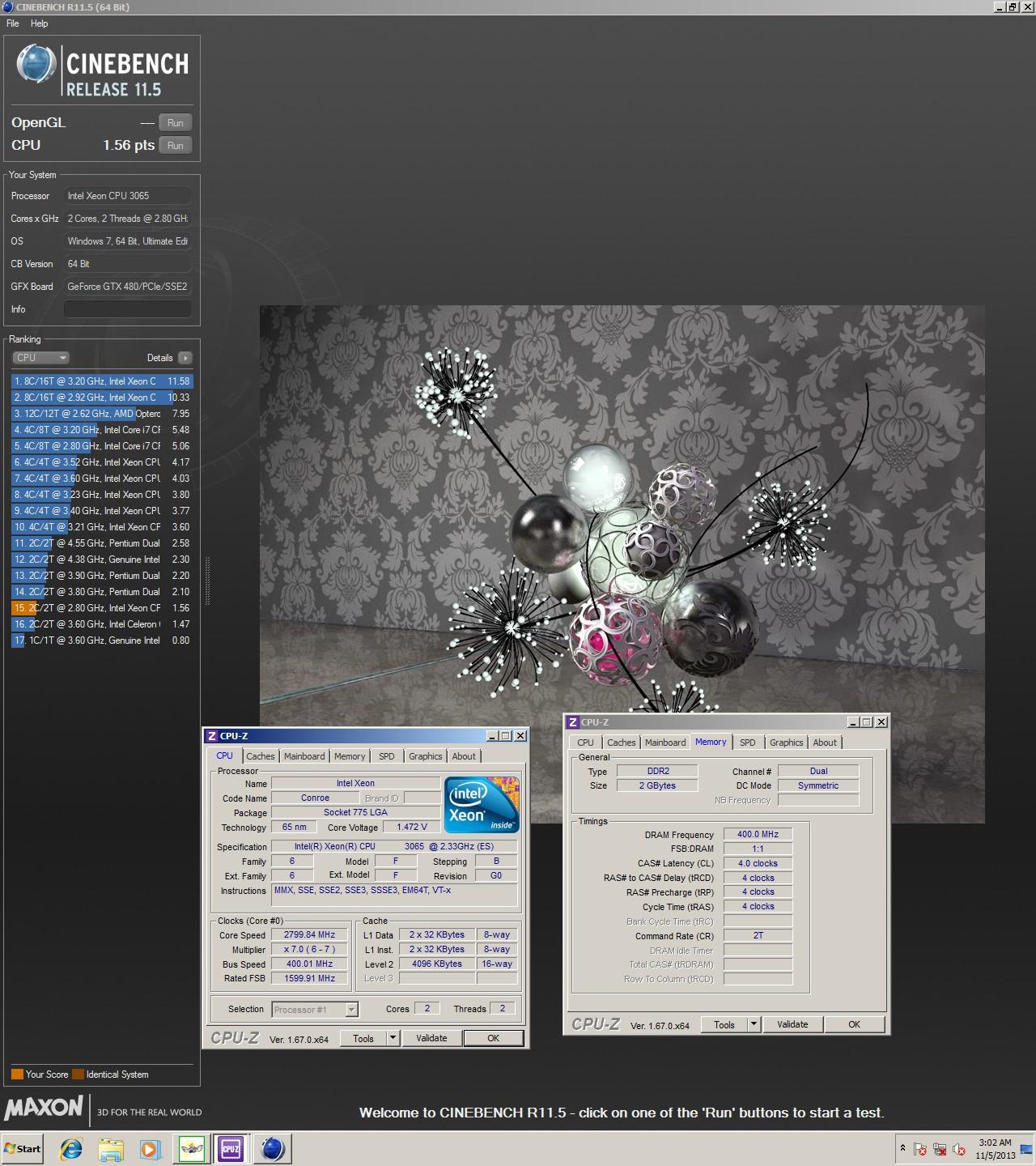This screenshot has height=1166, width=1036.
Task: Switch to Memory tab in CPU-Z CPU window
Action: pyautogui.click(x=350, y=756)
